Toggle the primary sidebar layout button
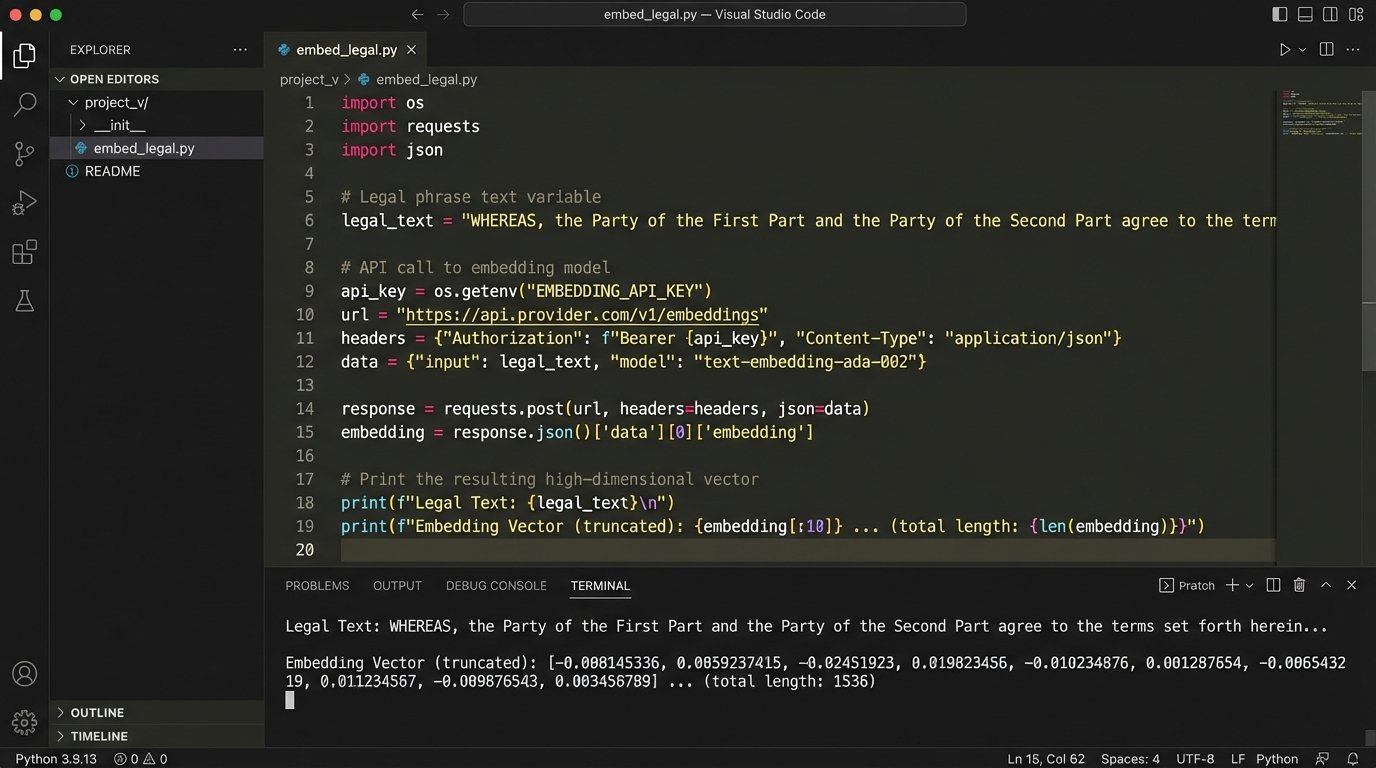The image size is (1376, 768). pos(1279,15)
